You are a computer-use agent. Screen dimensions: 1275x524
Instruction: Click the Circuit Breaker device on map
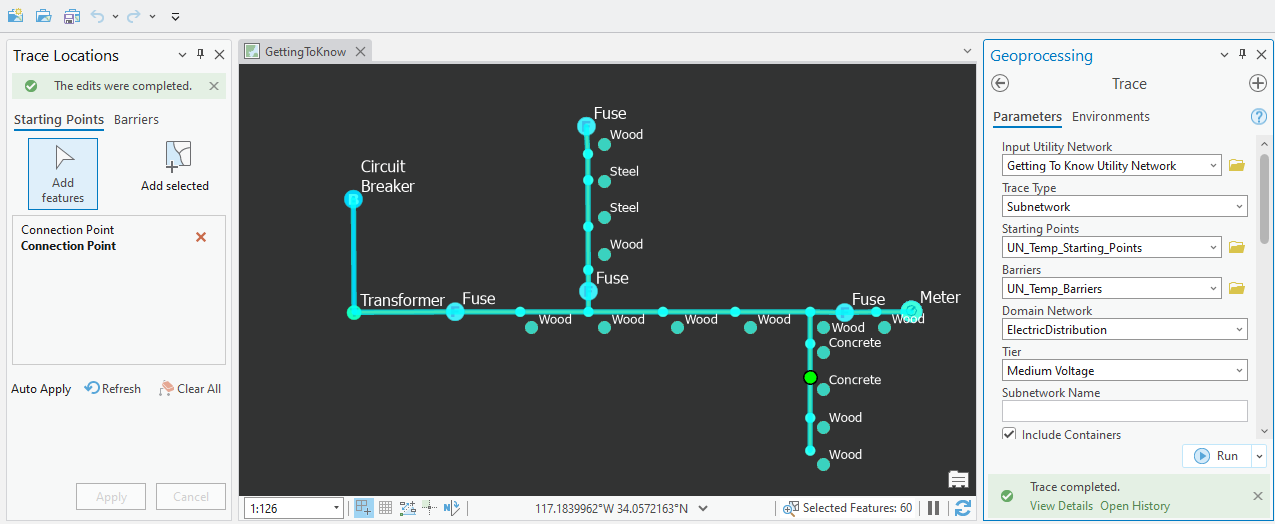click(x=353, y=199)
